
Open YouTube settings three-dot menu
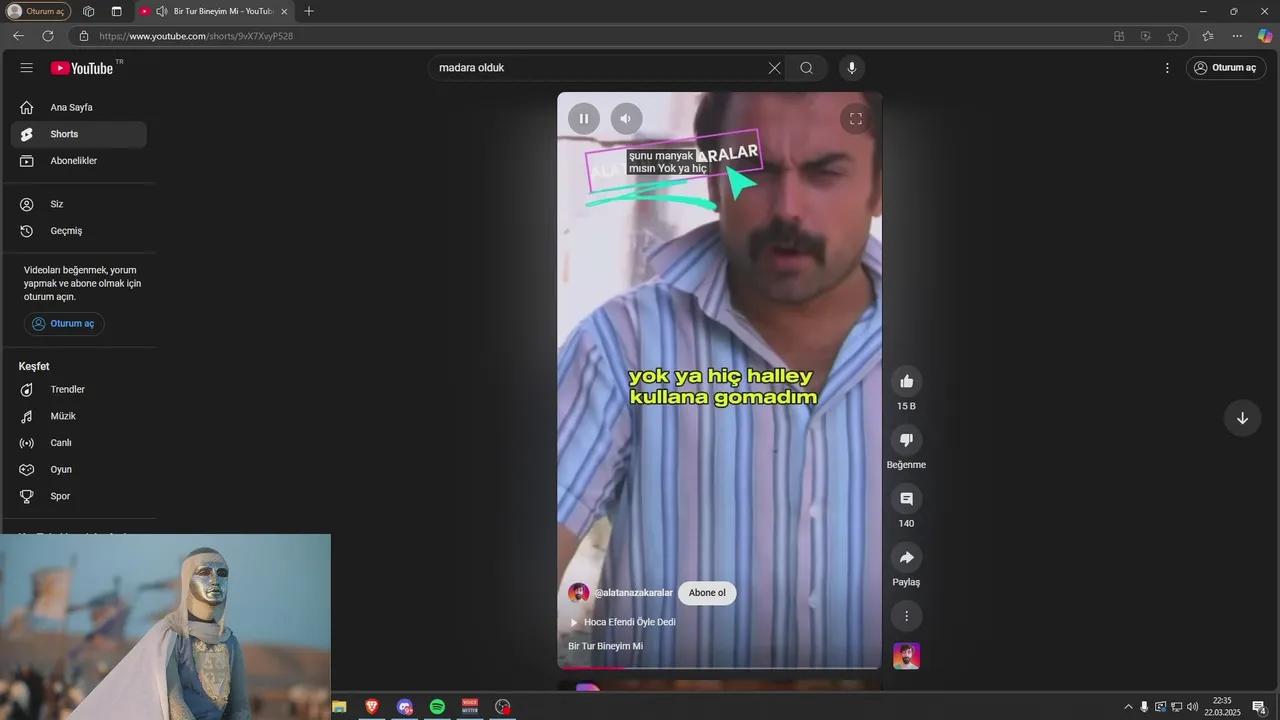[1167, 68]
